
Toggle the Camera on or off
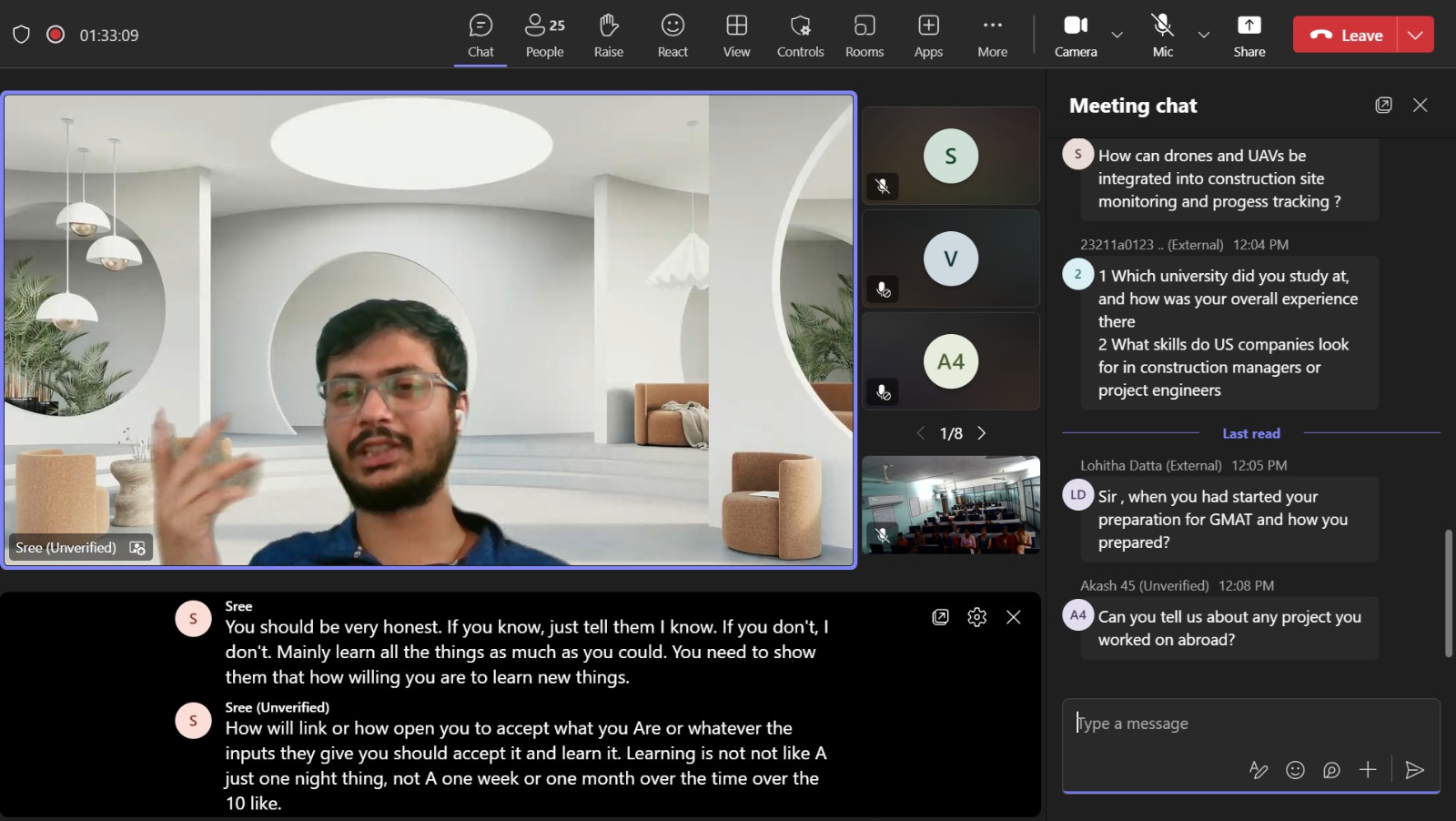[x=1076, y=35]
